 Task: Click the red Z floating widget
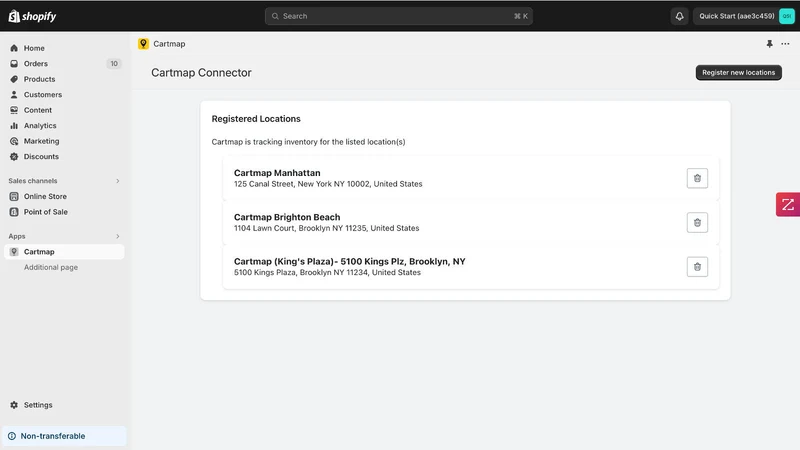pyautogui.click(x=788, y=205)
